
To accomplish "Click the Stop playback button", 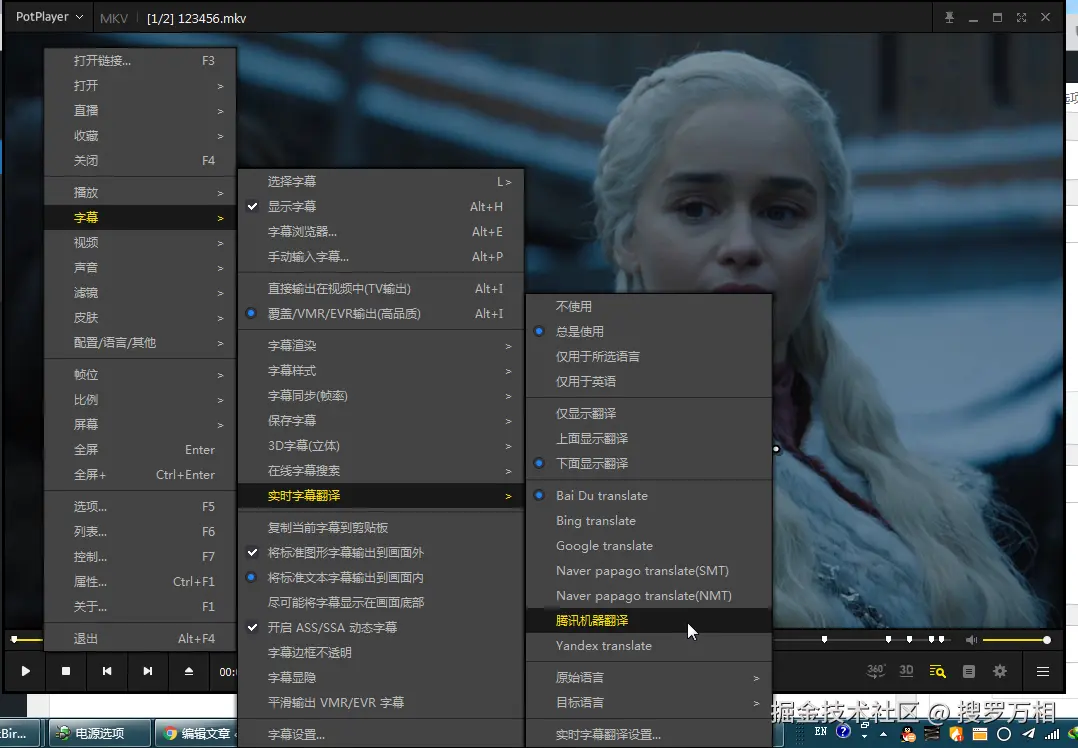I will tap(66, 671).
